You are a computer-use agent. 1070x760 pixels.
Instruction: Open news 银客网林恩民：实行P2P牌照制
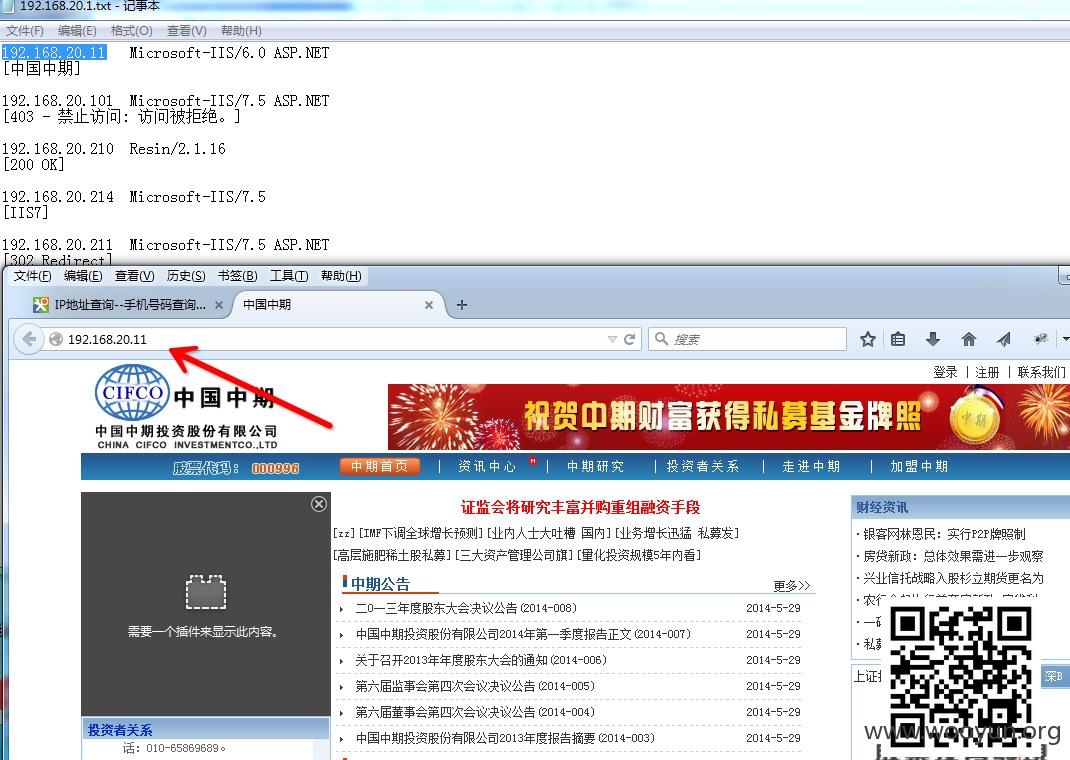(x=944, y=534)
